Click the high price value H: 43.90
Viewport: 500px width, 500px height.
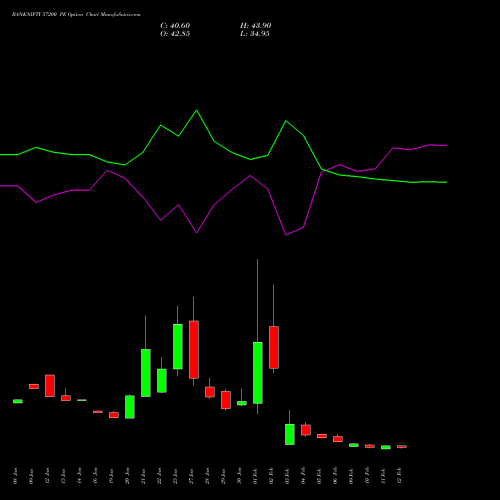coord(255,26)
